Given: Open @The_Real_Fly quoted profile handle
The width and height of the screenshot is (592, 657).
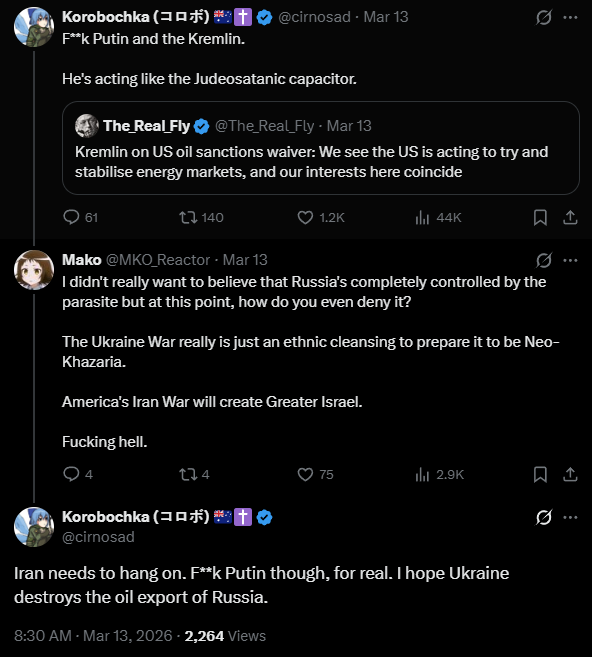Looking at the screenshot, I should click(x=264, y=126).
